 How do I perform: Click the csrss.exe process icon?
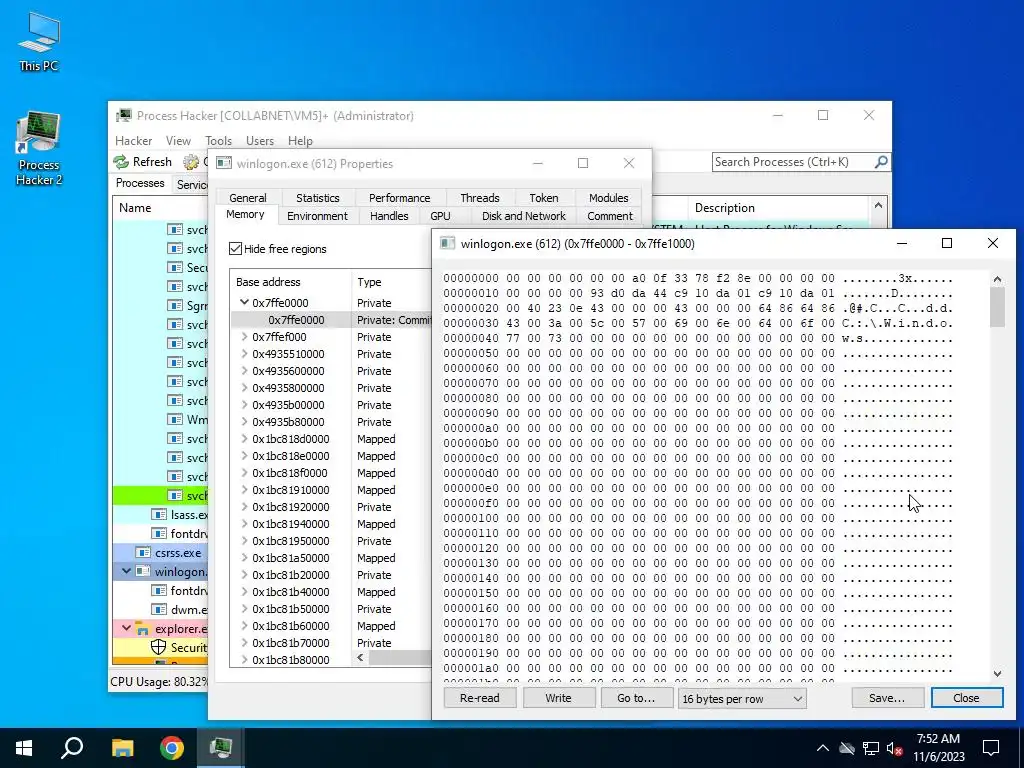pos(143,552)
